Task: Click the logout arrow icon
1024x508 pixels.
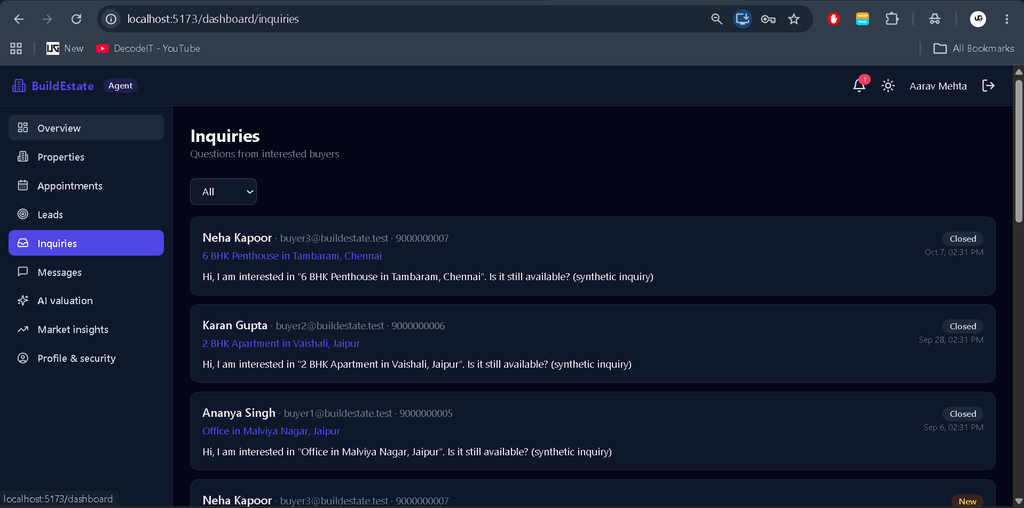Action: pyautogui.click(x=989, y=86)
